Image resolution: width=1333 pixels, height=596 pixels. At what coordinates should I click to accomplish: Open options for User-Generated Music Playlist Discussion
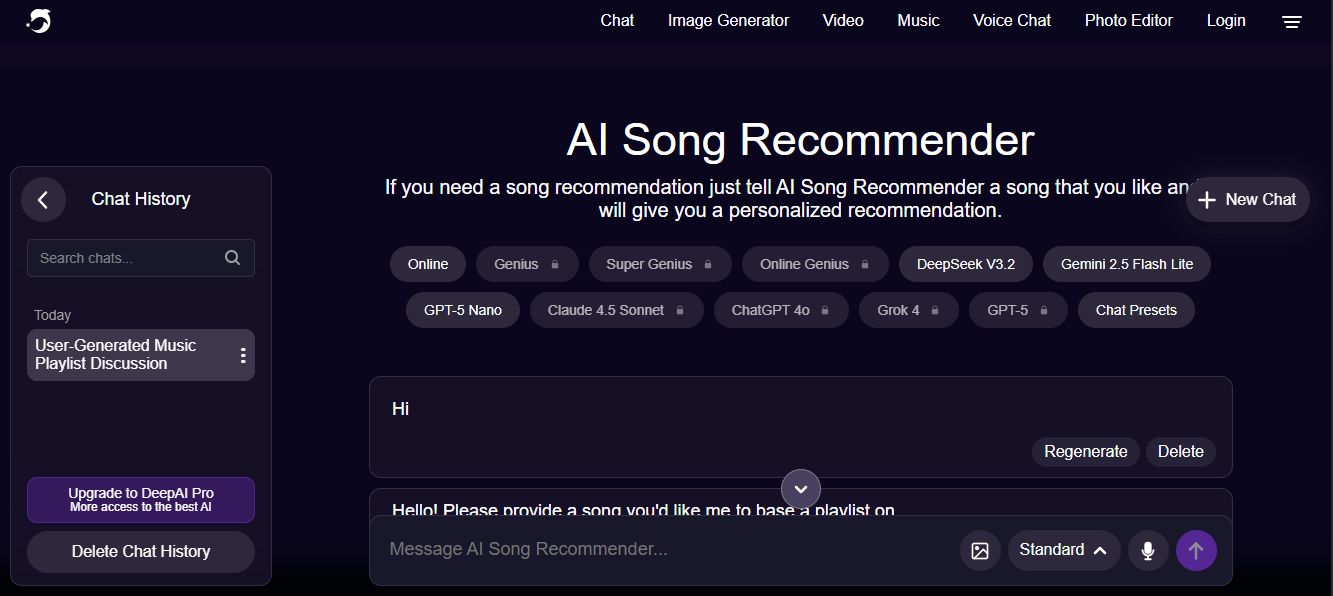pyautogui.click(x=242, y=355)
